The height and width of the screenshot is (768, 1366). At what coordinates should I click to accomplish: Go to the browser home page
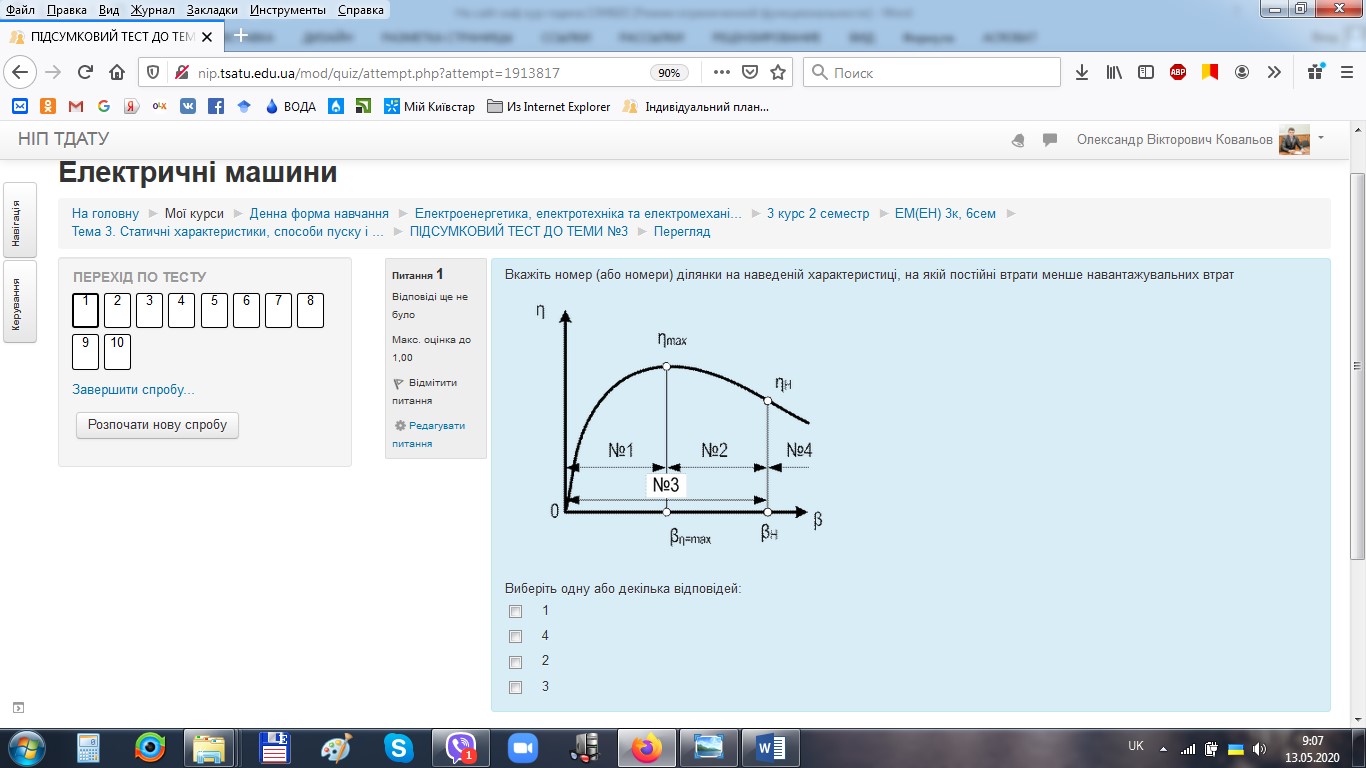pos(117,73)
